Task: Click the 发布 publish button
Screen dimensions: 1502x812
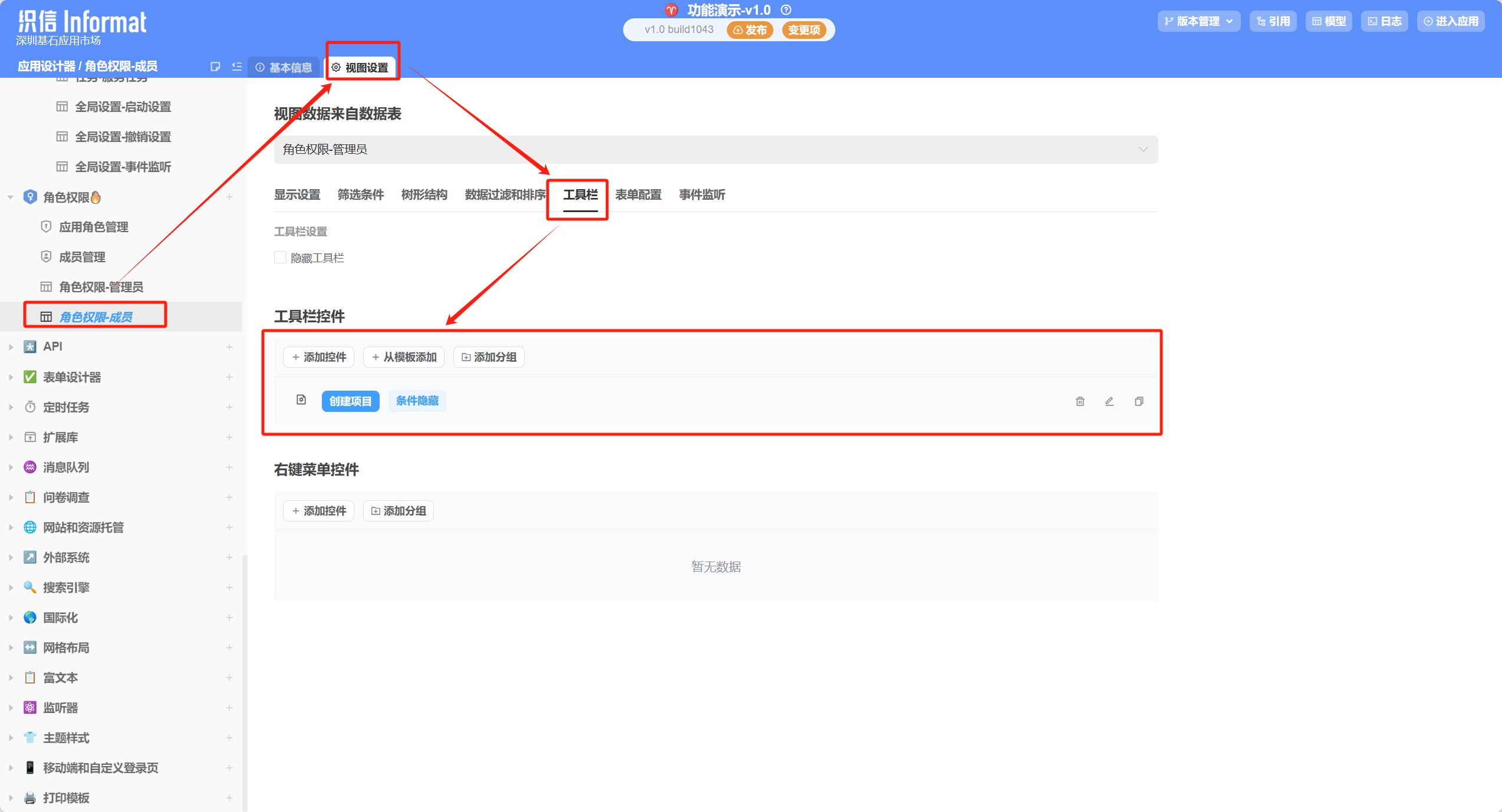Action: 750,29
